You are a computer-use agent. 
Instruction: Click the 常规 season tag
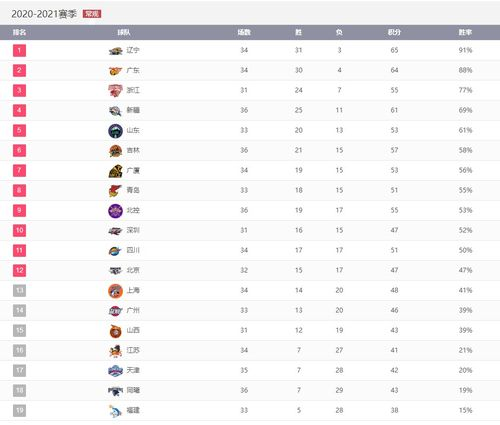pos(92,14)
